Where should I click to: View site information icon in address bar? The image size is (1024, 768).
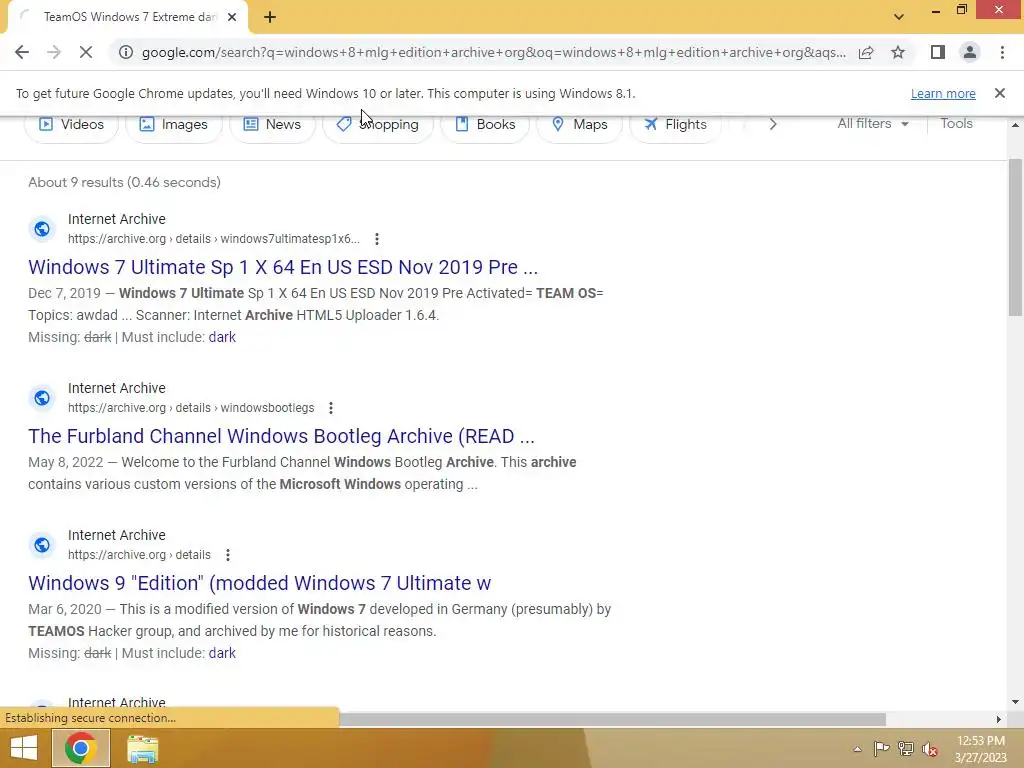tap(126, 52)
